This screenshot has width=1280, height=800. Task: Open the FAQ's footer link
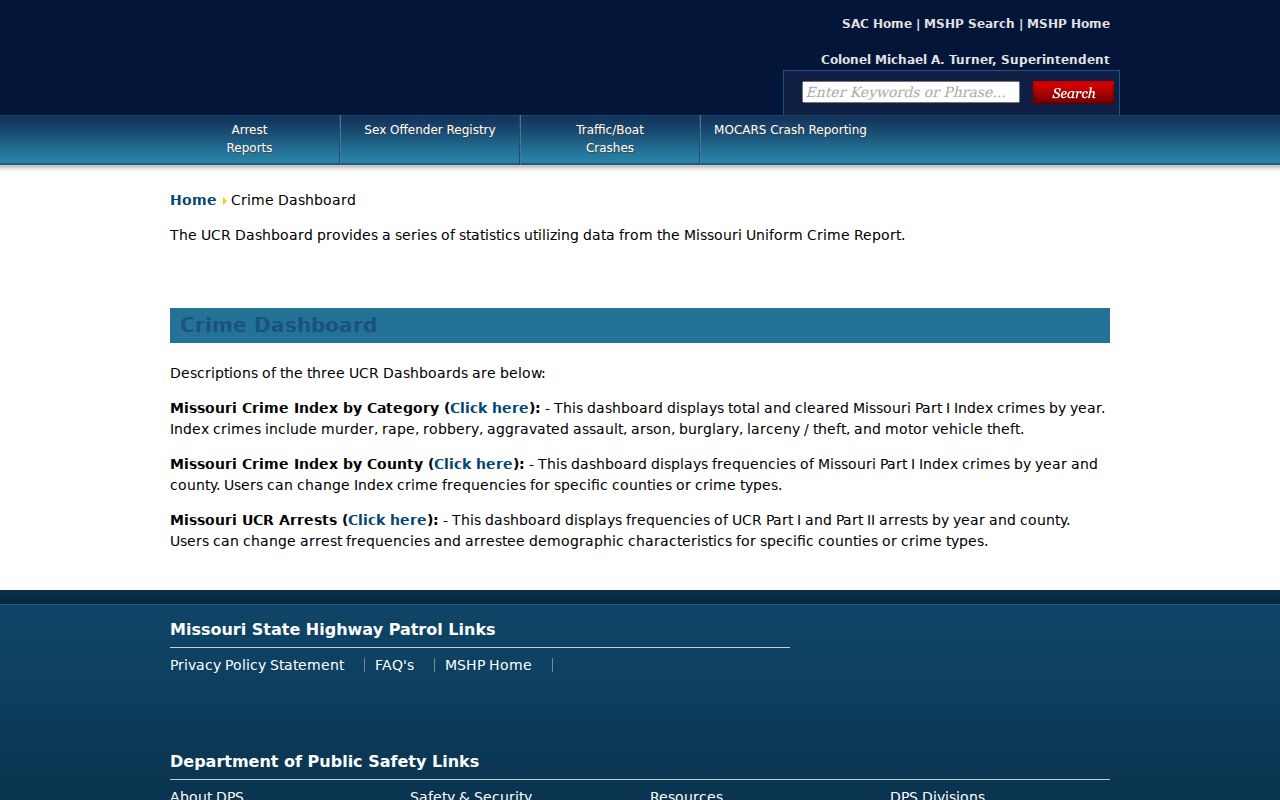(394, 665)
